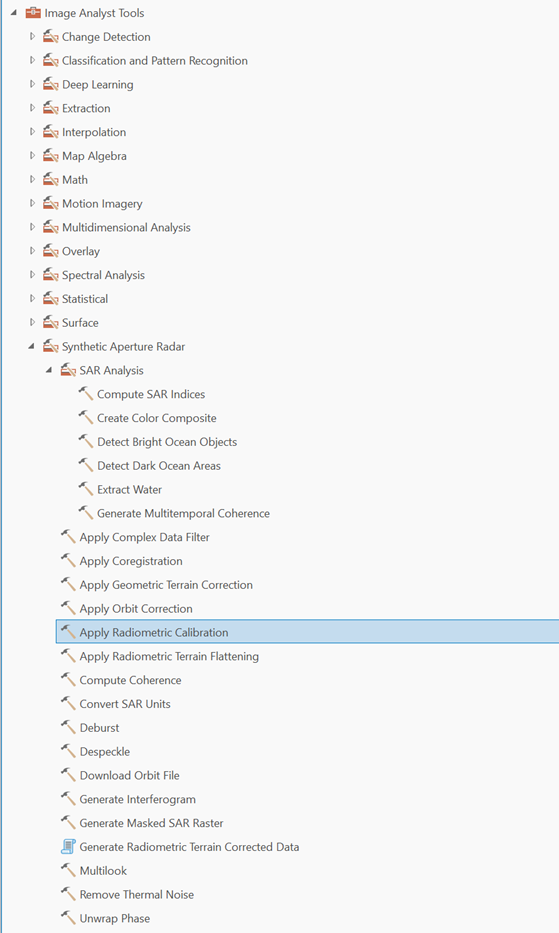559x933 pixels.
Task: Click the SAR Analysis toolset icon
Action: 68,370
